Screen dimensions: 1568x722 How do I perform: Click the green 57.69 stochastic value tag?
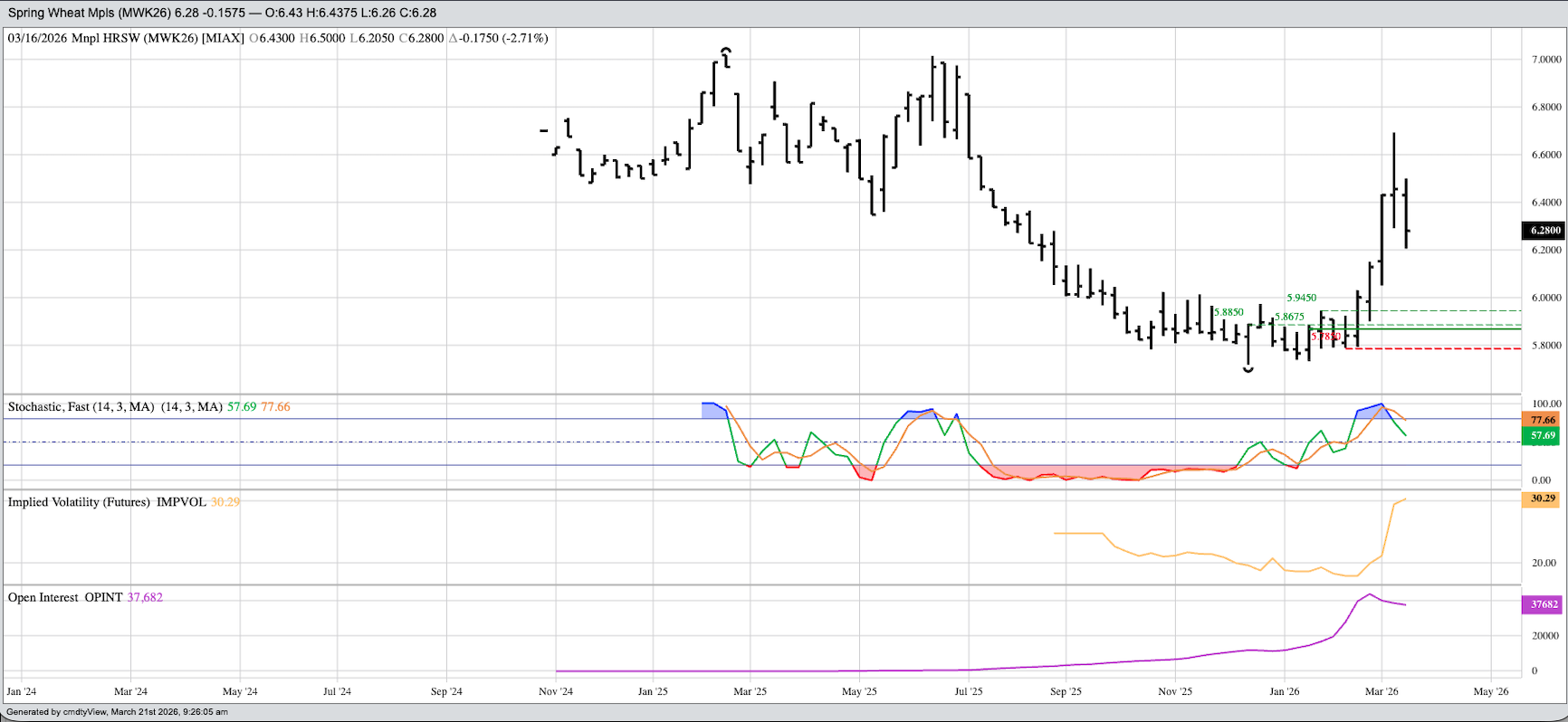[x=1543, y=436]
